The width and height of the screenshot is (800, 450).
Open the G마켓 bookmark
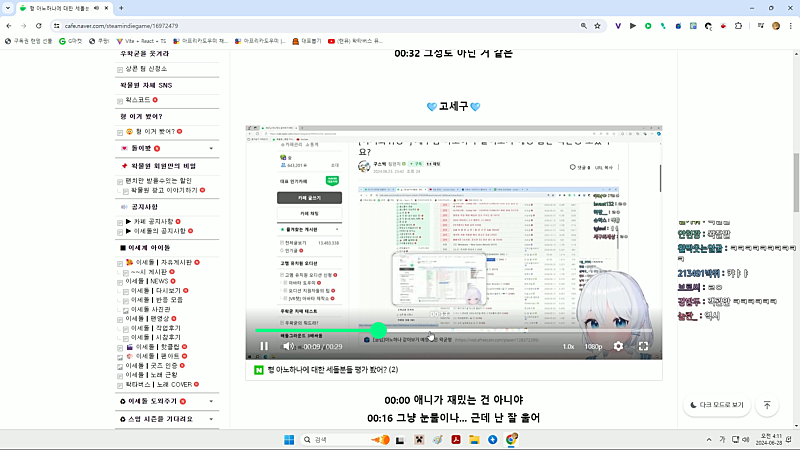(x=70, y=41)
